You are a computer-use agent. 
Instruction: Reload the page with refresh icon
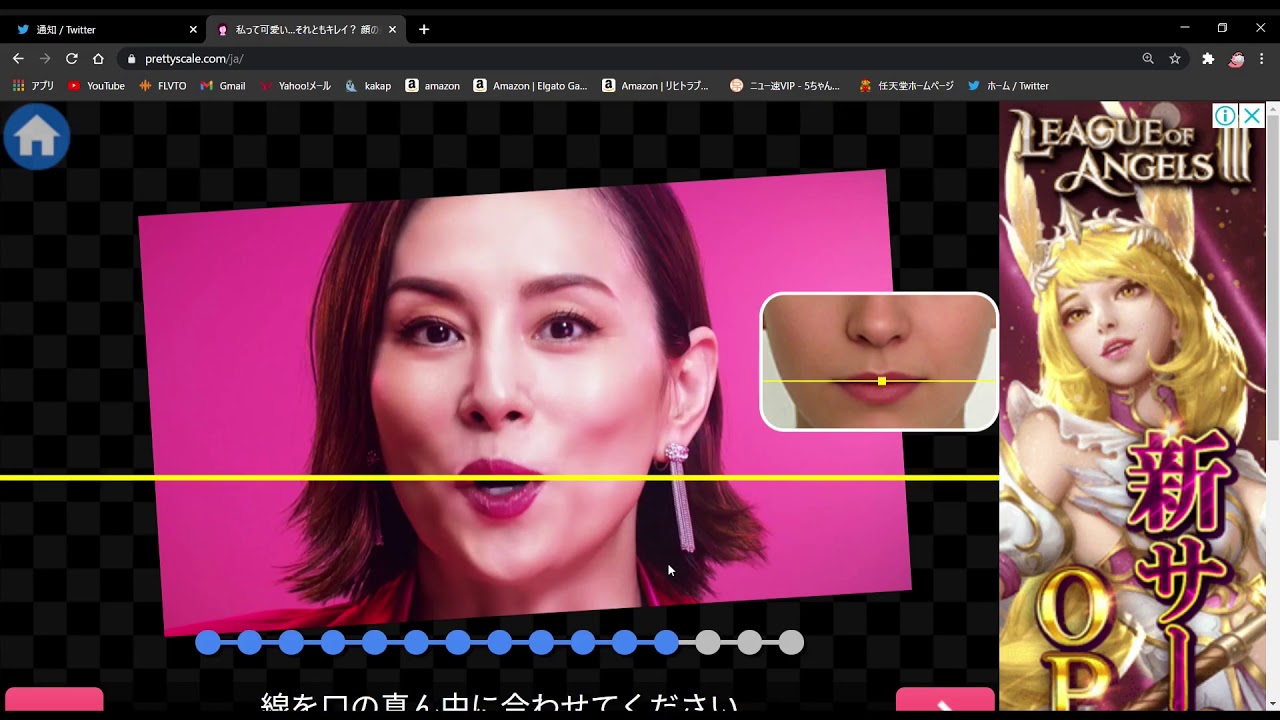click(72, 59)
